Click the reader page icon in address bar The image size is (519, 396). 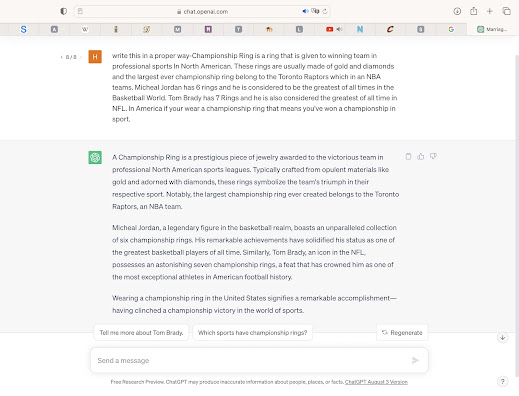tap(80, 11)
